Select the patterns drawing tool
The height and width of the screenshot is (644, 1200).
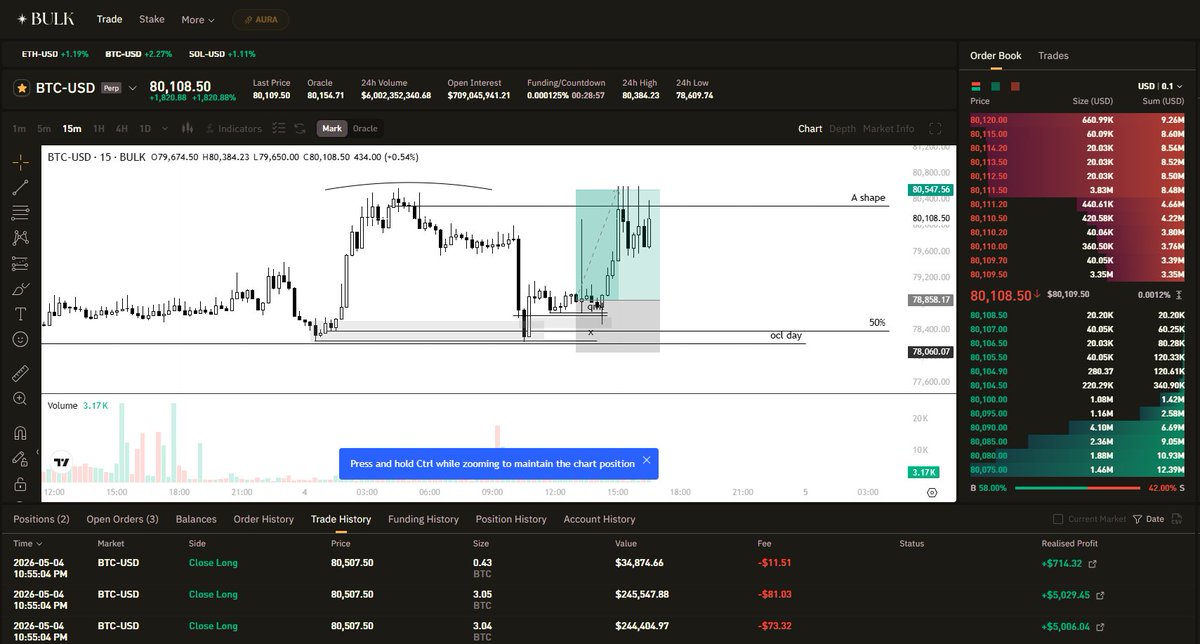click(21, 238)
